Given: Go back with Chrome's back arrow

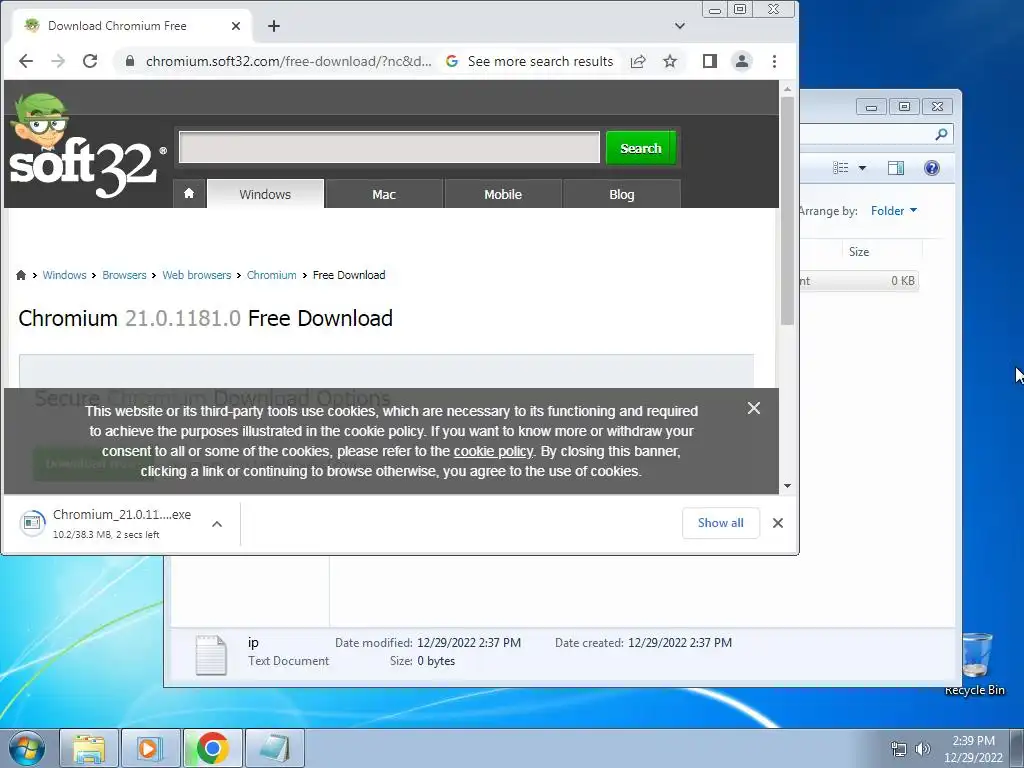Looking at the screenshot, I should tap(26, 61).
